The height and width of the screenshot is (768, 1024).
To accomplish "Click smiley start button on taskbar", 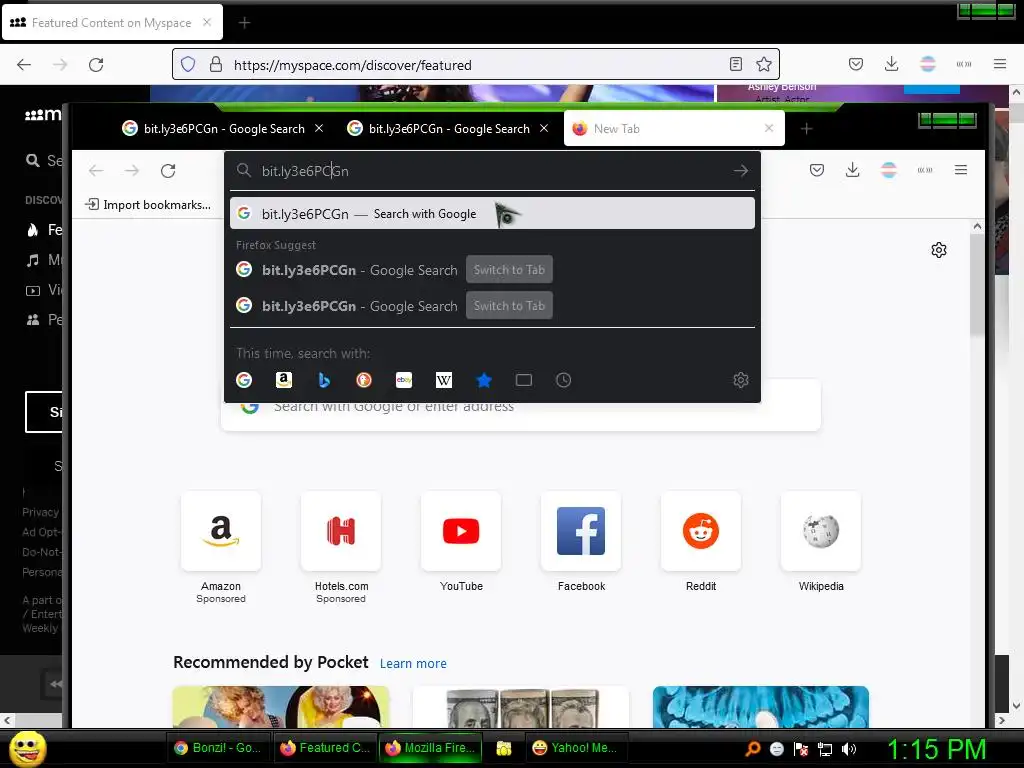I will (x=27, y=748).
